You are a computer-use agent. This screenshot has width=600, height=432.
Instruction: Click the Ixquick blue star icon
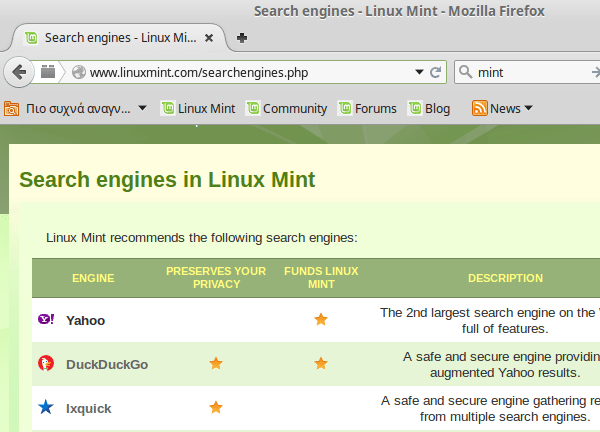(46, 407)
